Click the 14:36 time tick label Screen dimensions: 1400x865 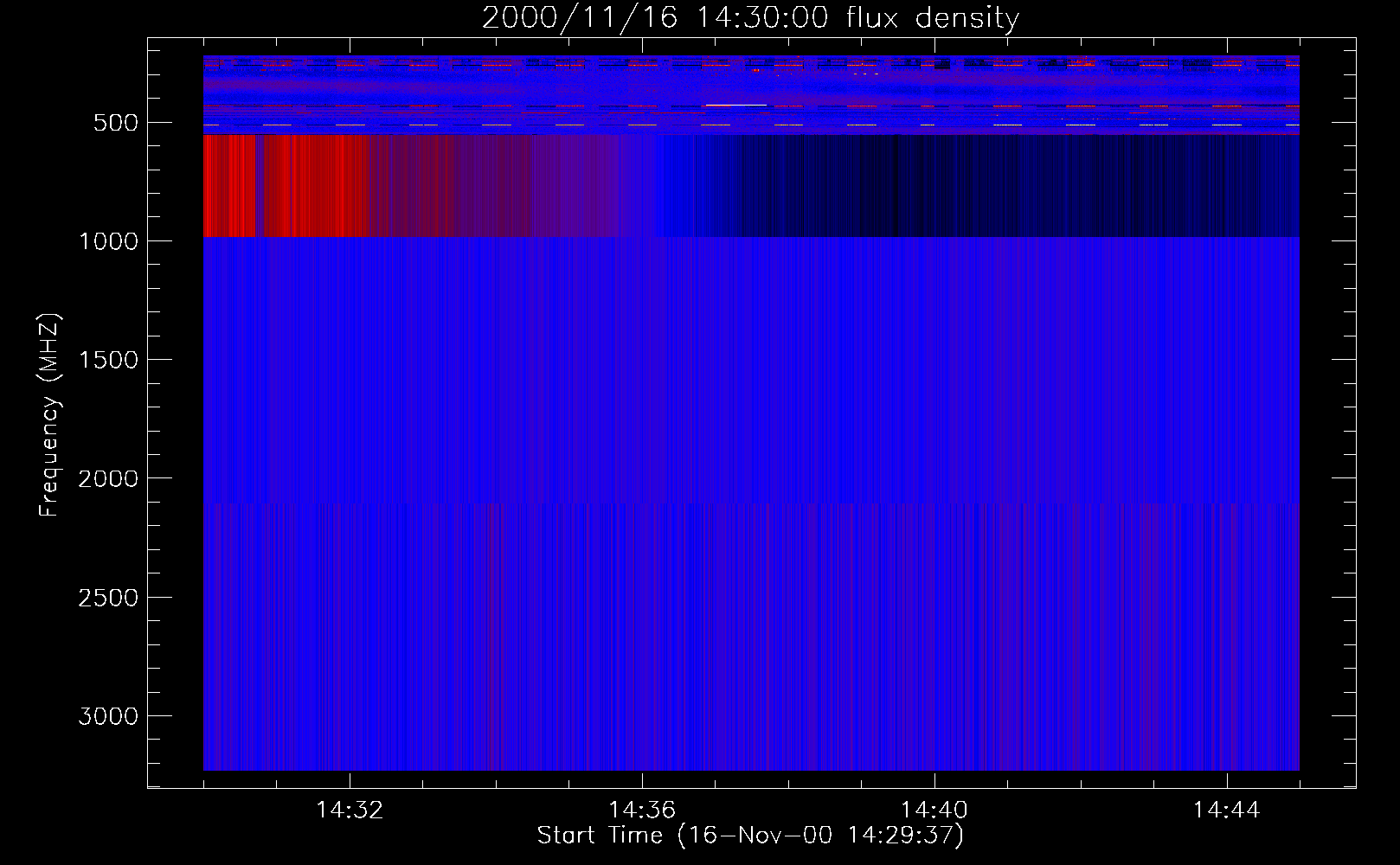(x=642, y=811)
